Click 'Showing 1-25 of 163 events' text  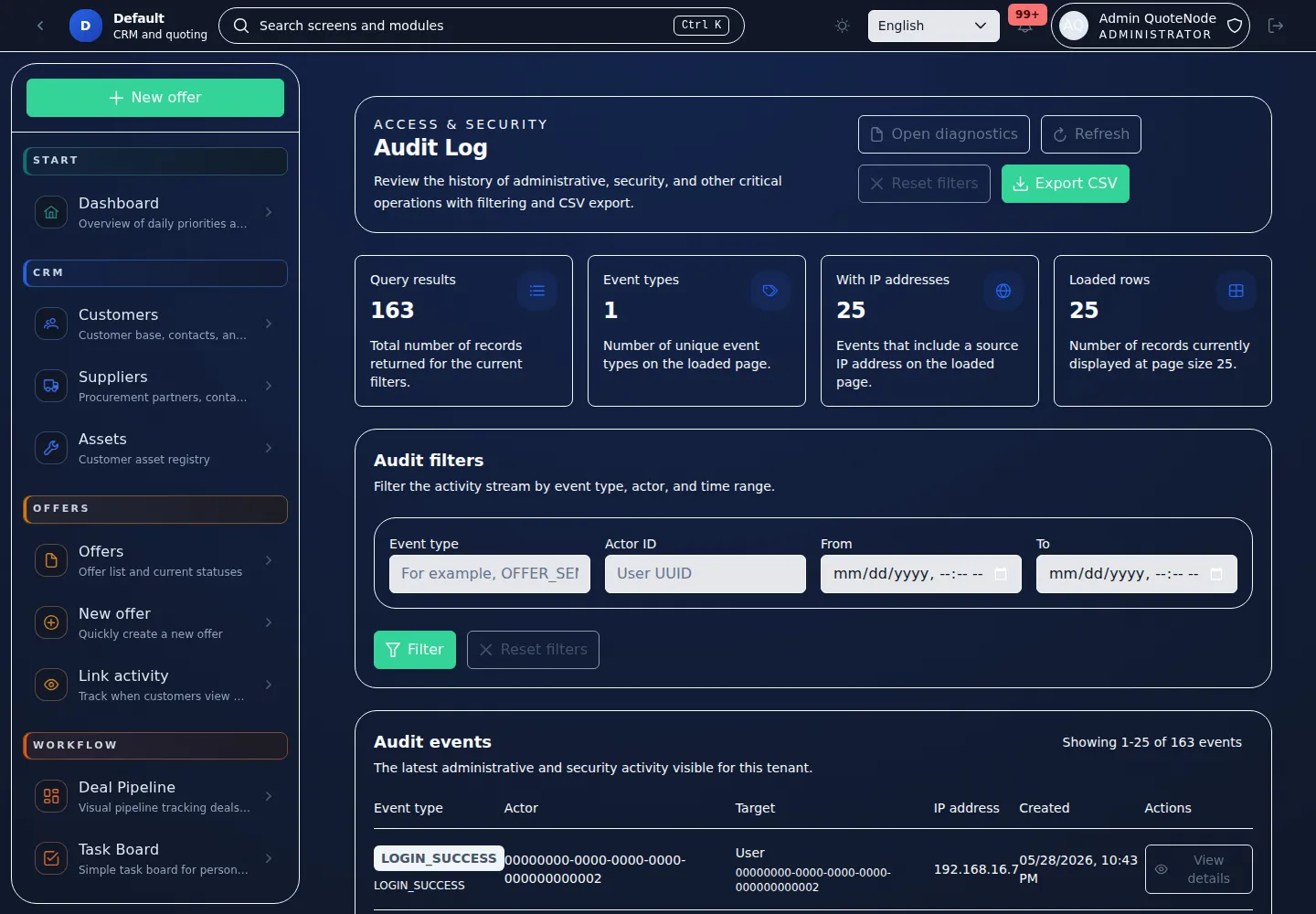point(1151,742)
